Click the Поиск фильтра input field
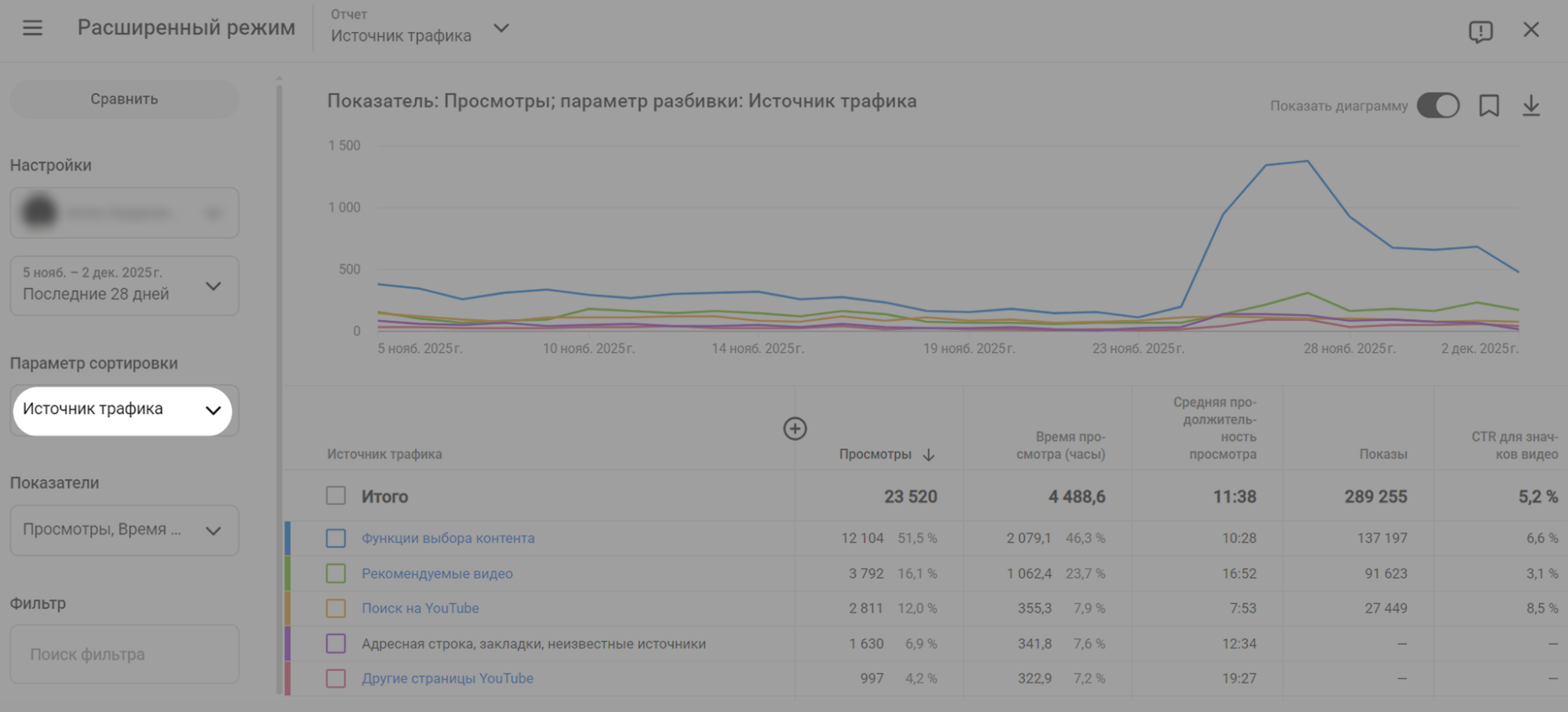The height and width of the screenshot is (712, 1568). click(x=123, y=654)
